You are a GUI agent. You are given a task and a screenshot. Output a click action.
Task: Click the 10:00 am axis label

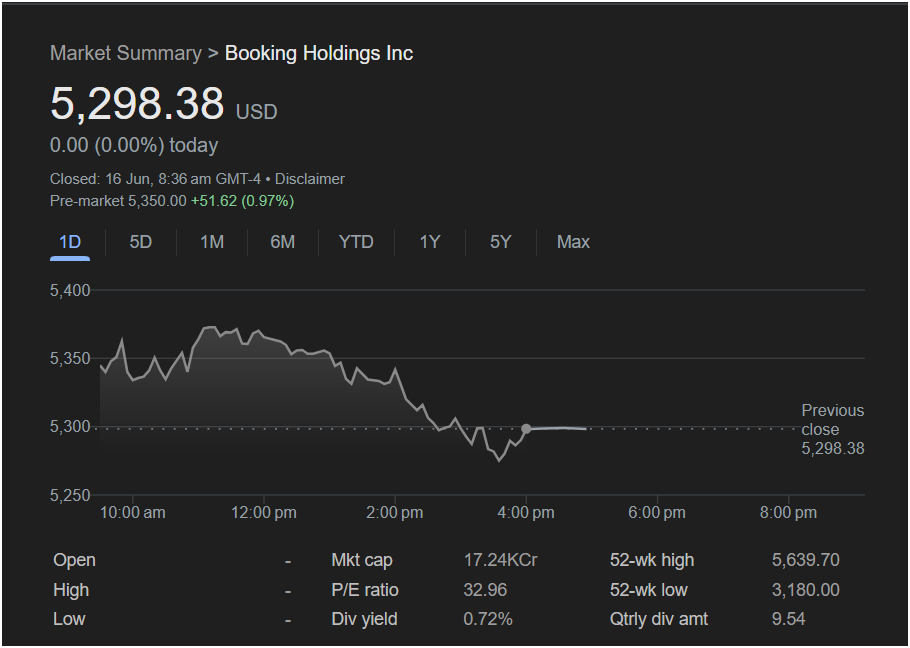132,513
